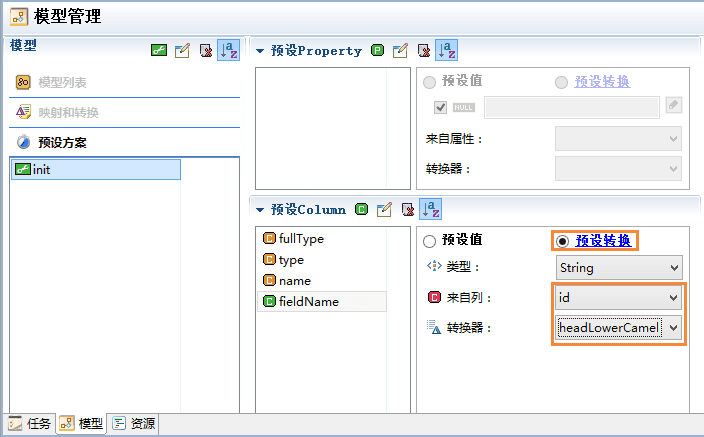Collapse the 预设Property section
704x437 pixels.
tap(260, 51)
